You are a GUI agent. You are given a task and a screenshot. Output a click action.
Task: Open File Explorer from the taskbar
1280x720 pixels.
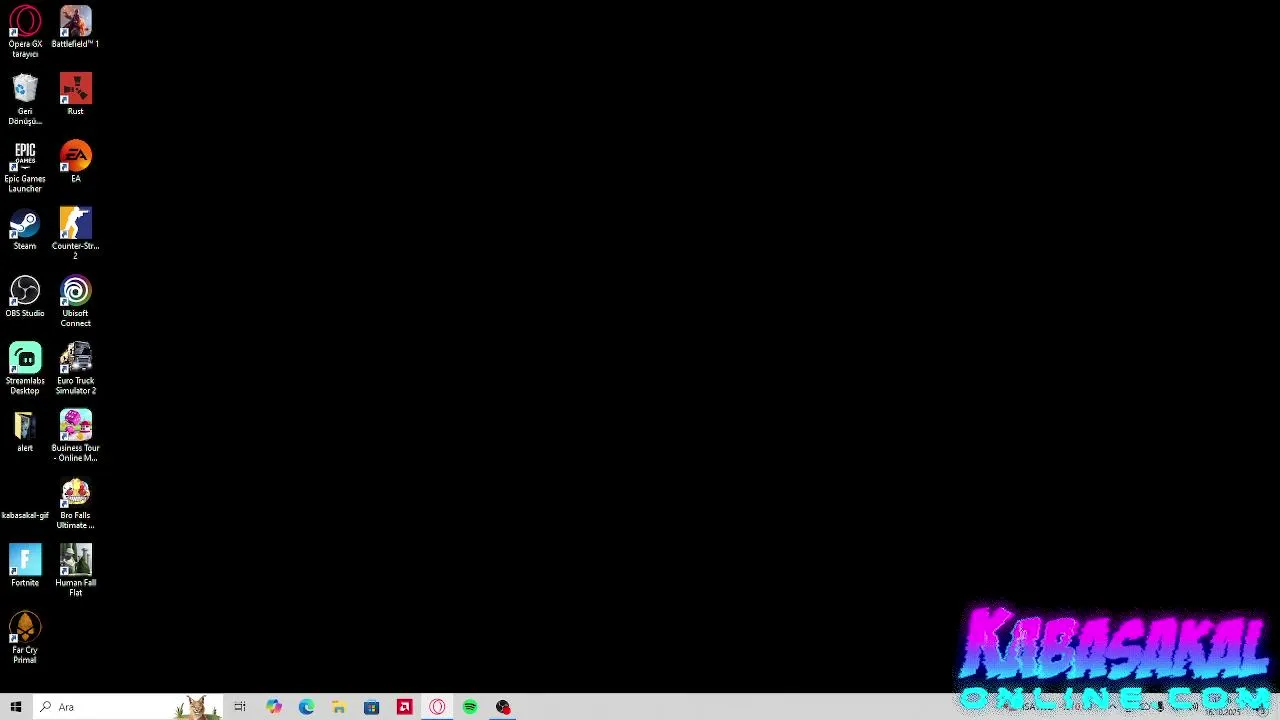(x=339, y=707)
